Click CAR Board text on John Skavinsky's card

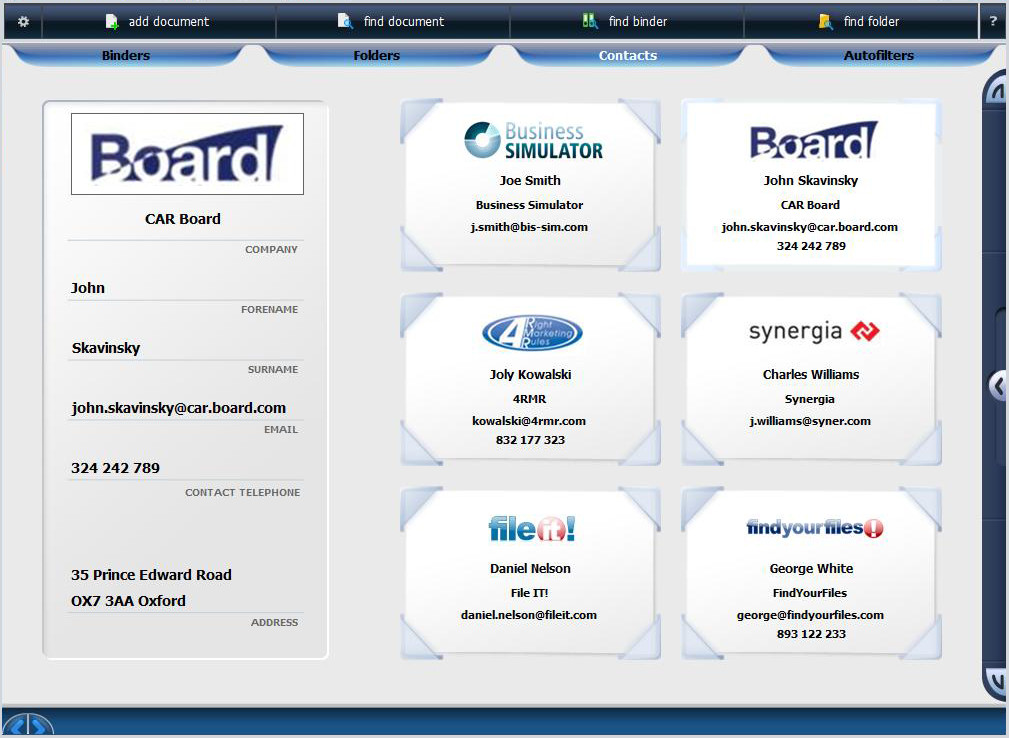[810, 205]
